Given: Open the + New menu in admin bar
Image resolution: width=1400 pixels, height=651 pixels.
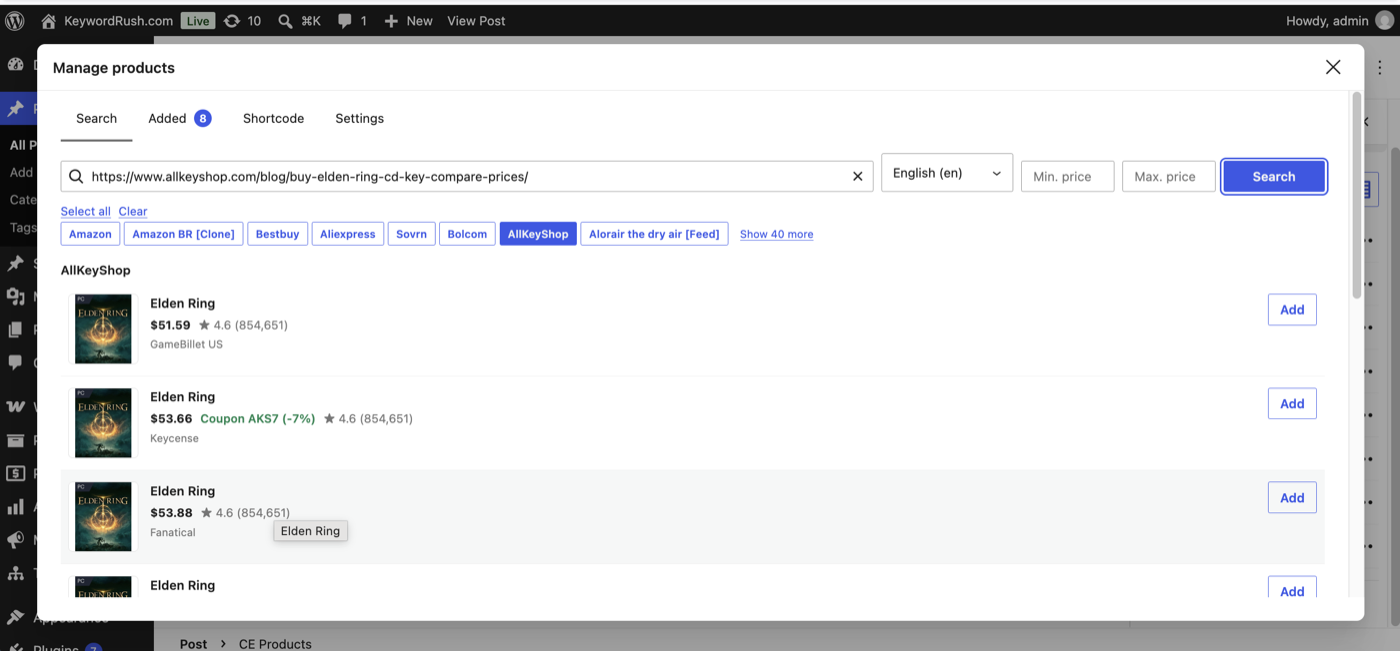Looking at the screenshot, I should [x=408, y=20].
